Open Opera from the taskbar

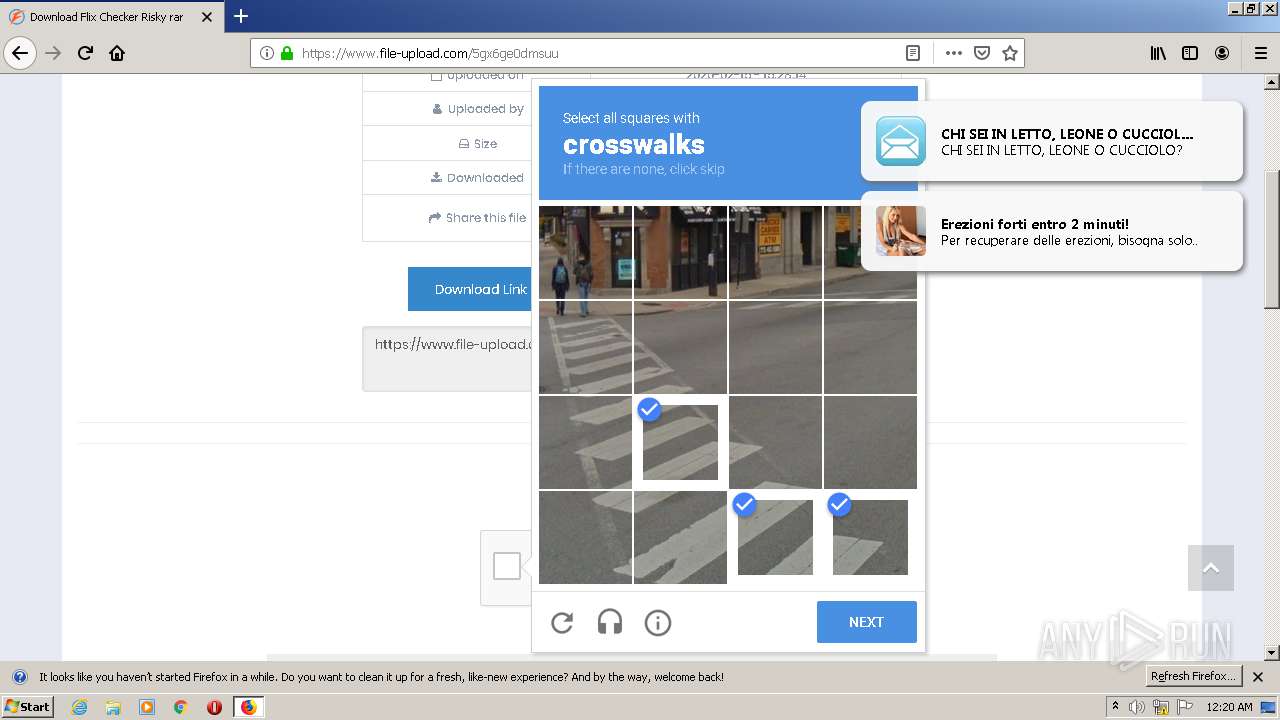pos(214,707)
